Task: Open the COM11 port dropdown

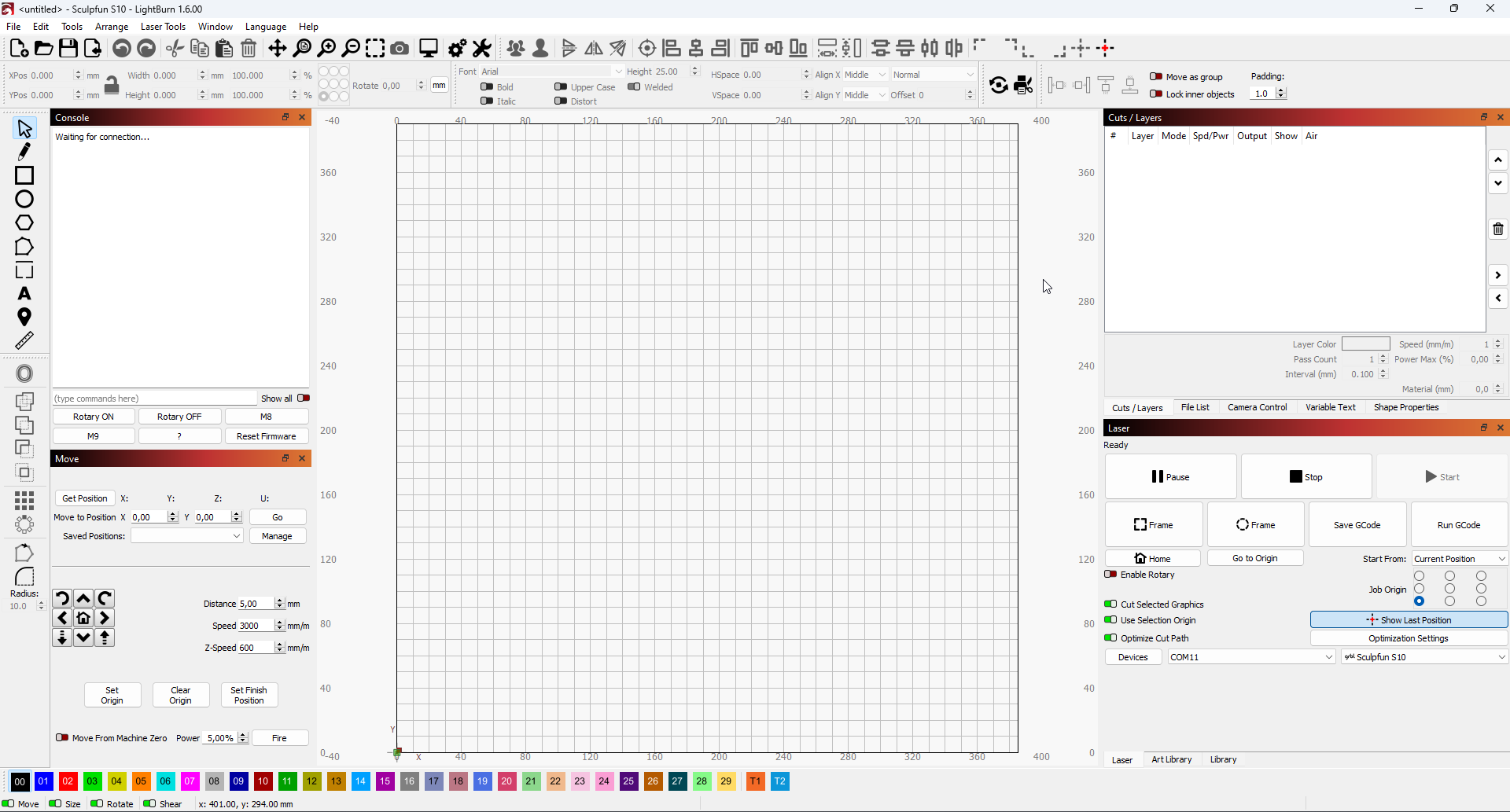Action: tap(1251, 657)
